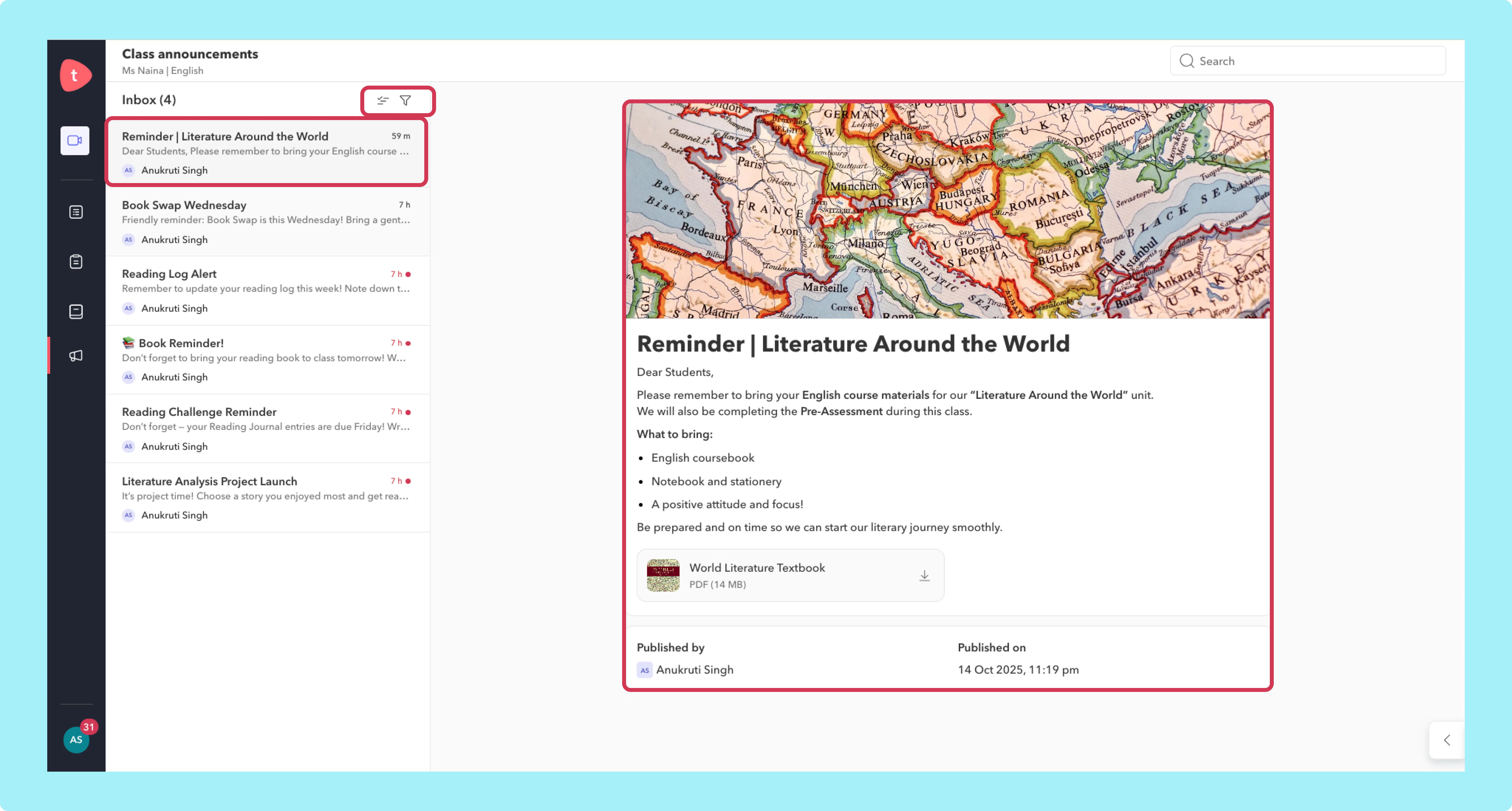The width and height of the screenshot is (1512, 811).
Task: Expand the side panel with the left chevron
Action: tap(1447, 739)
